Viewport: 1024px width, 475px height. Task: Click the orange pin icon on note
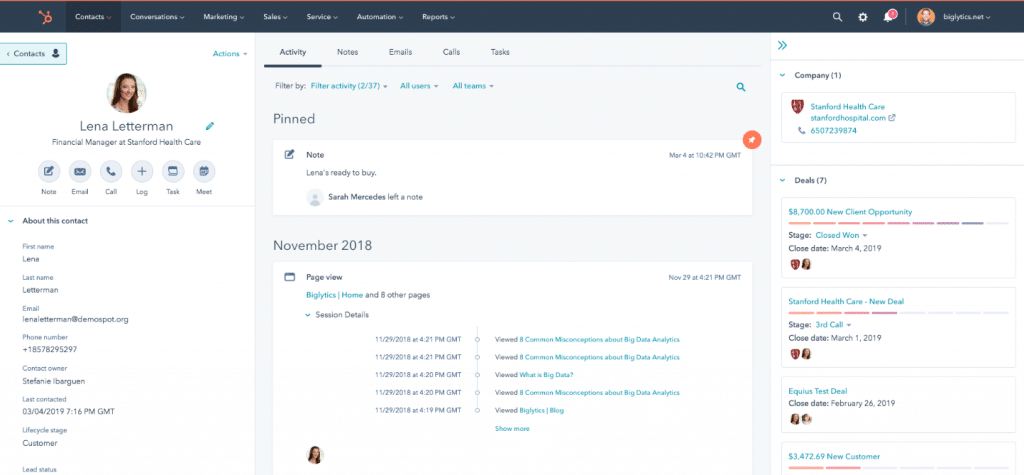(752, 139)
